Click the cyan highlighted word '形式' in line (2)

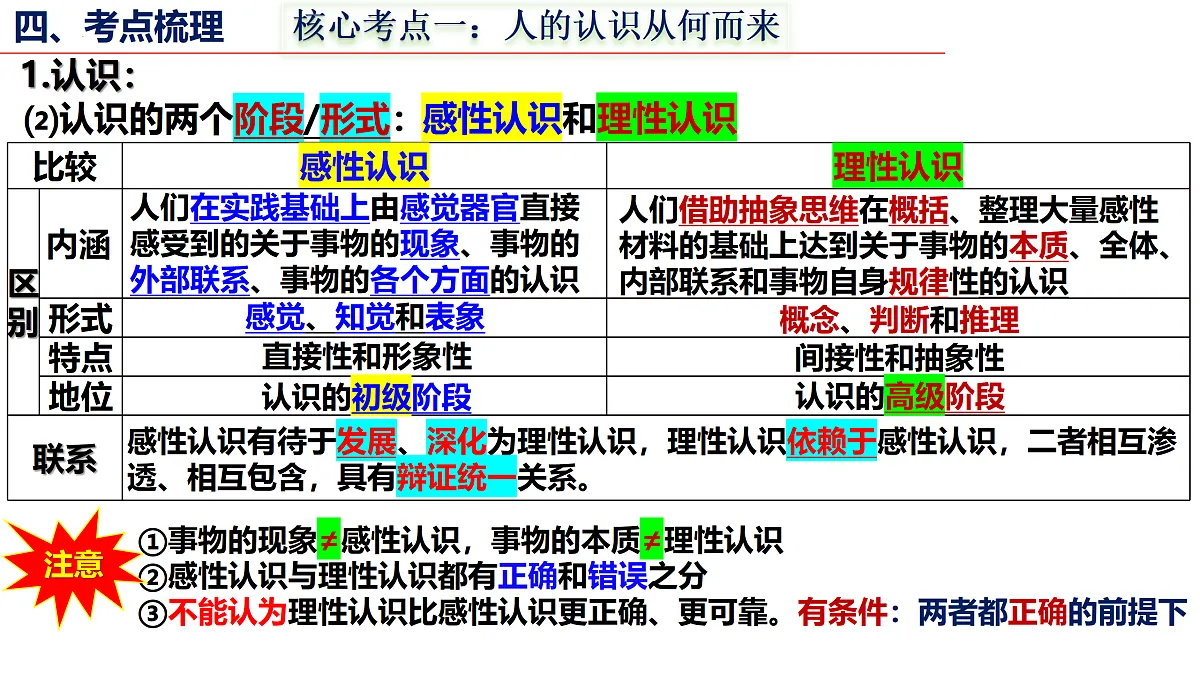(355, 120)
